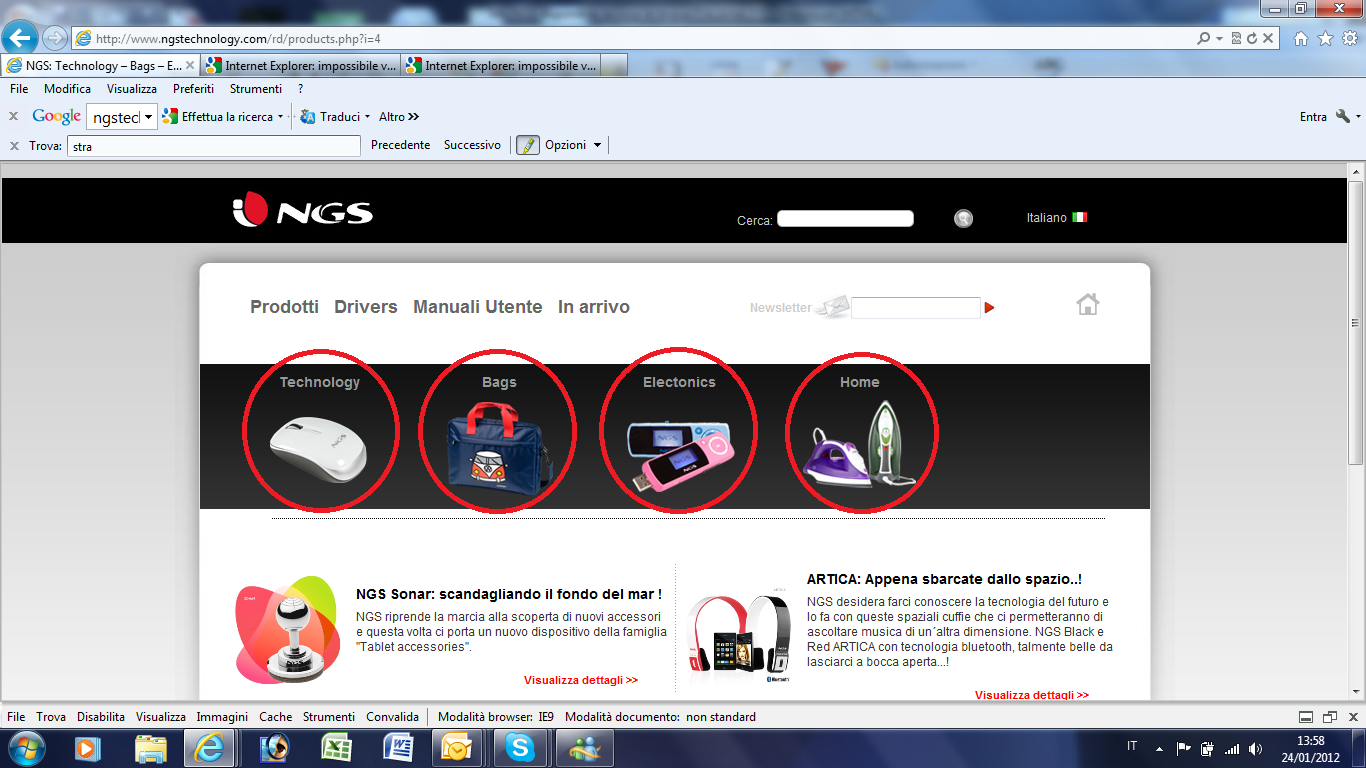This screenshot has width=1366, height=768.
Task: Select the Electonics category MP3 players image
Action: [680, 455]
